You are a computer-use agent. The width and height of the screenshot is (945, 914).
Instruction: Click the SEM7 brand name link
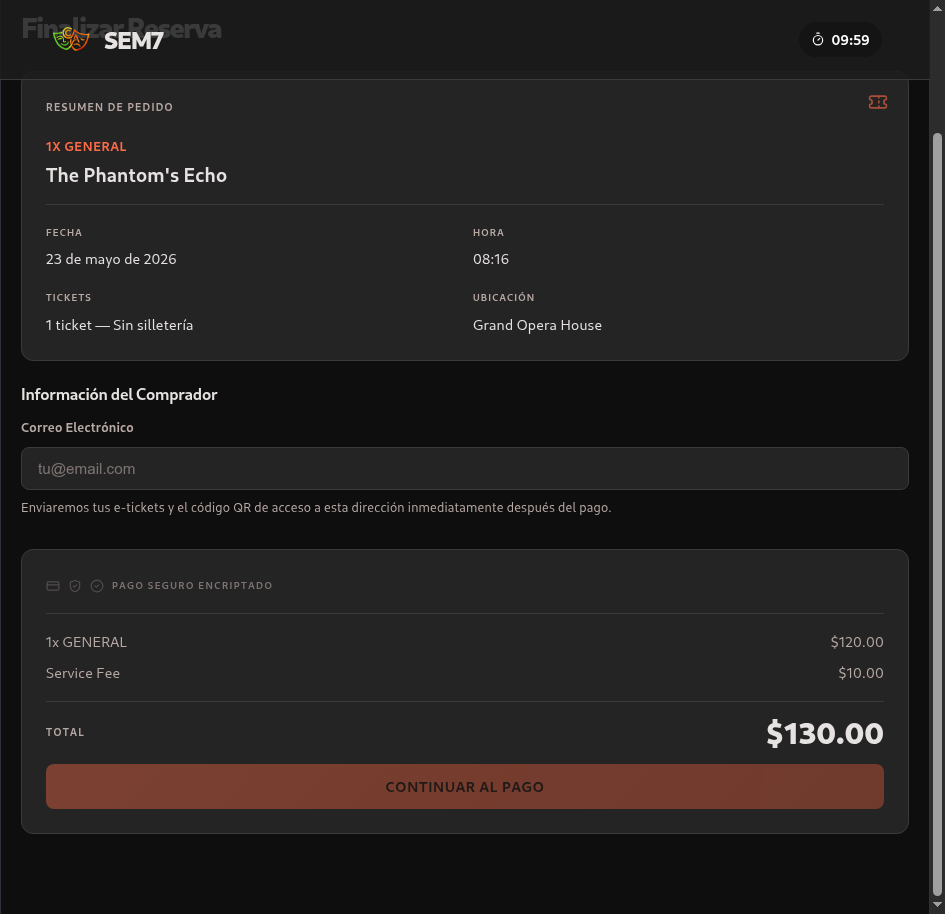coord(133,41)
